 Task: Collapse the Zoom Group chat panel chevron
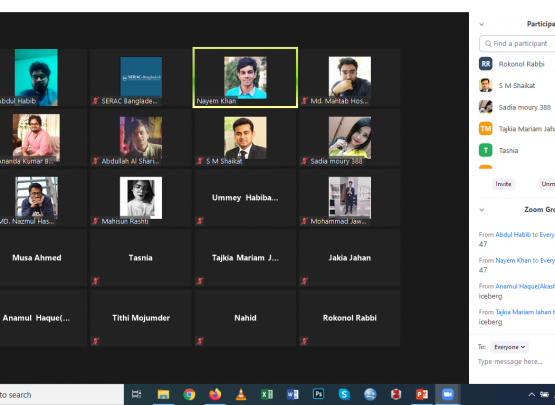click(481, 210)
